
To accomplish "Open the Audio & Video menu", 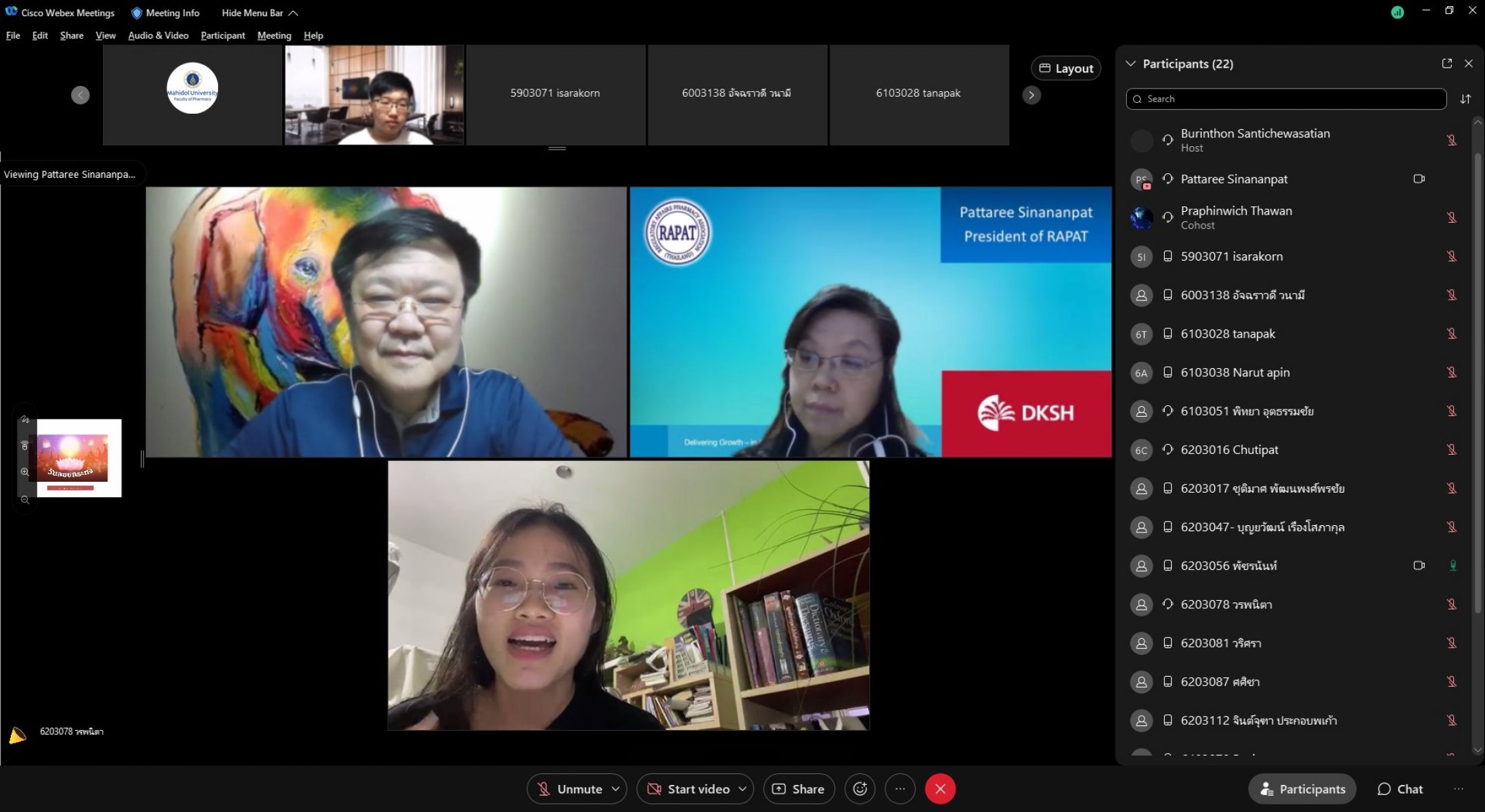I will [x=158, y=35].
